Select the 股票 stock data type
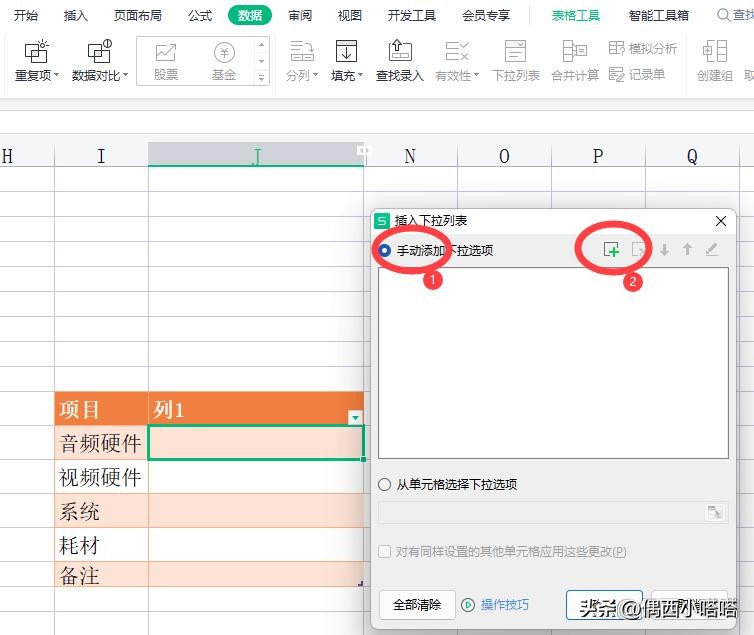This screenshot has width=754, height=635. 166,61
